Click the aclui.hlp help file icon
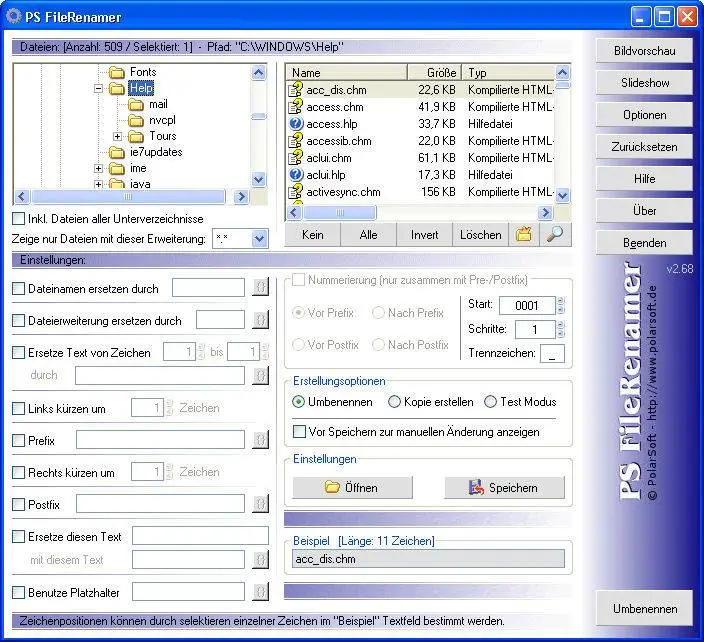The width and height of the screenshot is (704, 642). (295, 175)
